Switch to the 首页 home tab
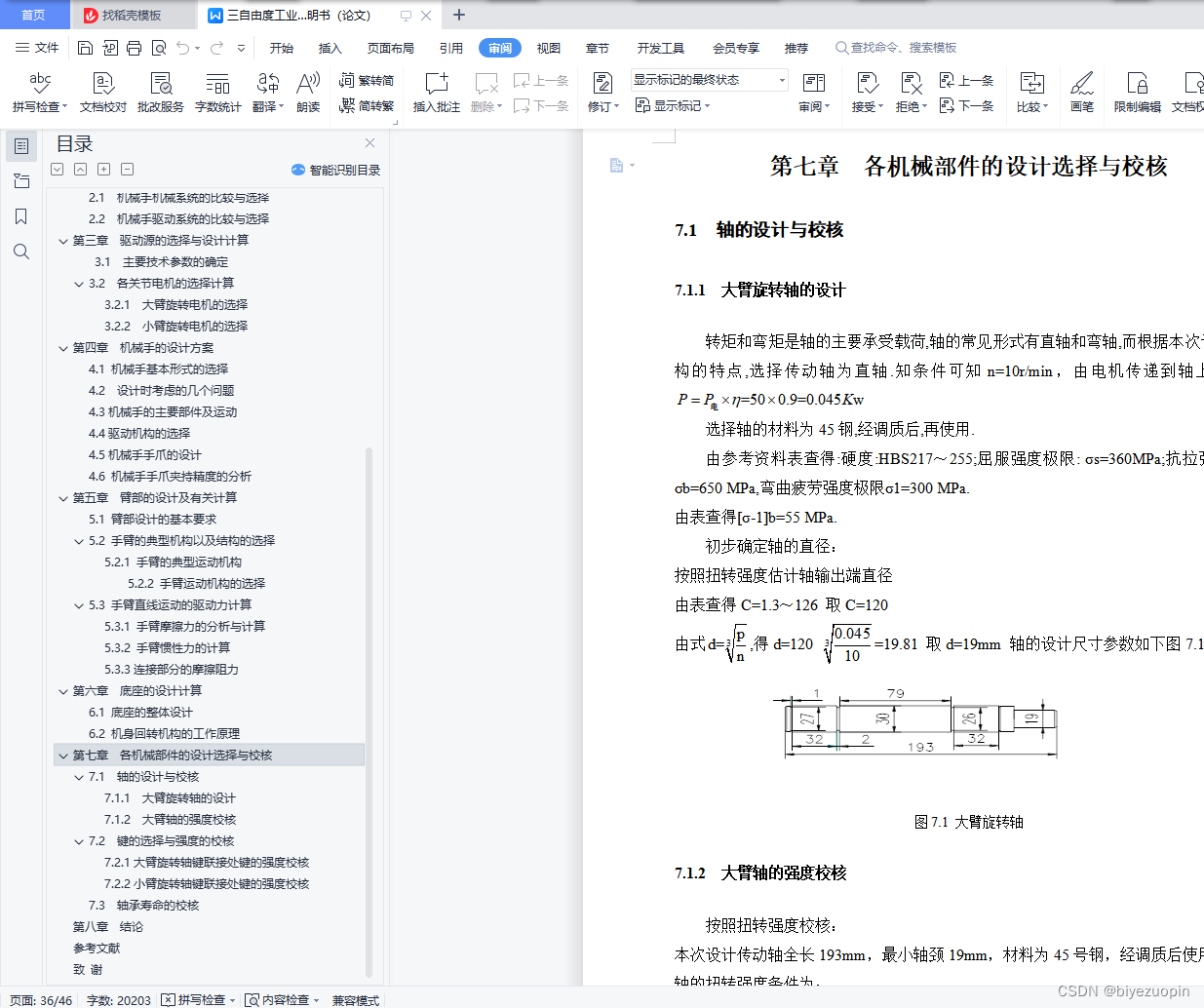Screen dimensions: 1204x1008 coord(33,16)
